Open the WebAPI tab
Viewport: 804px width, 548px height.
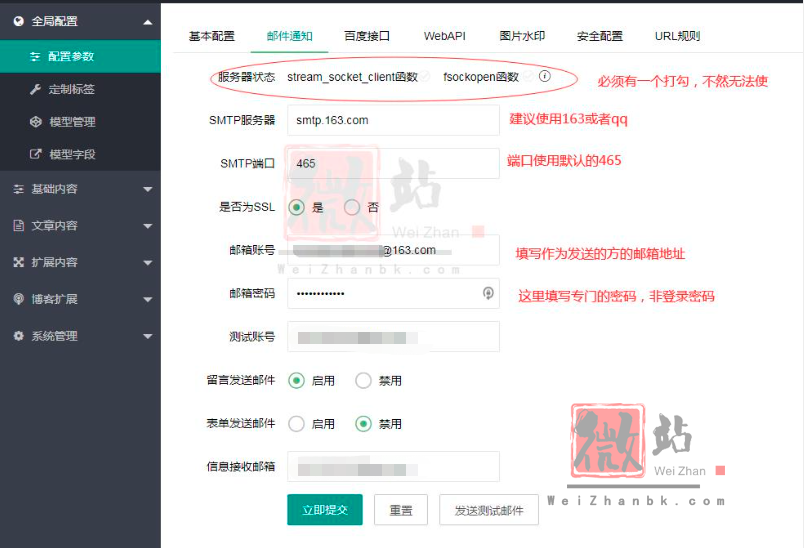point(445,36)
